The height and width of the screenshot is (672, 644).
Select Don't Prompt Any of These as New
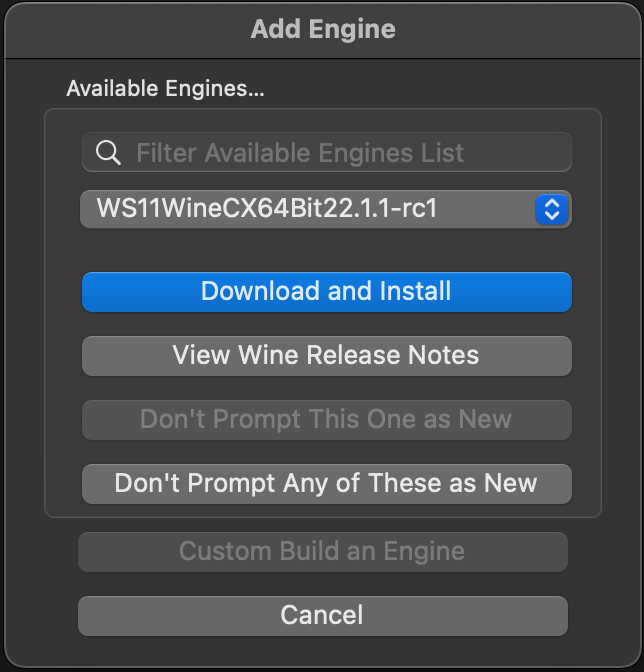coord(326,483)
